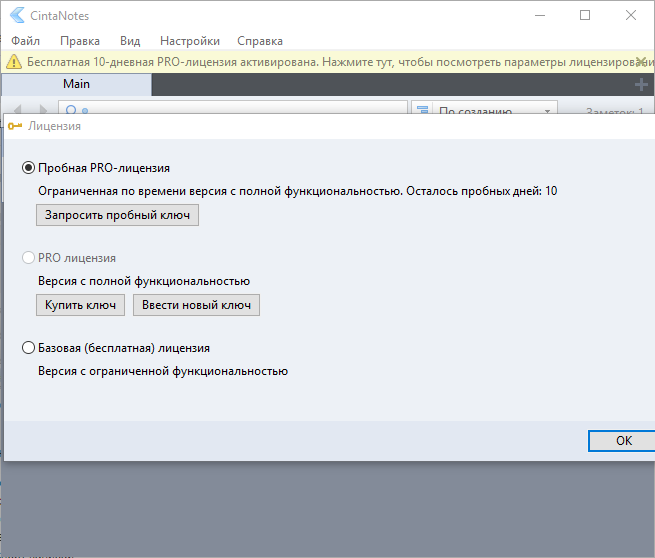Image resolution: width=655 pixels, height=558 pixels.
Task: Click the license activation banner text
Action: pyautogui.click(x=339, y=62)
